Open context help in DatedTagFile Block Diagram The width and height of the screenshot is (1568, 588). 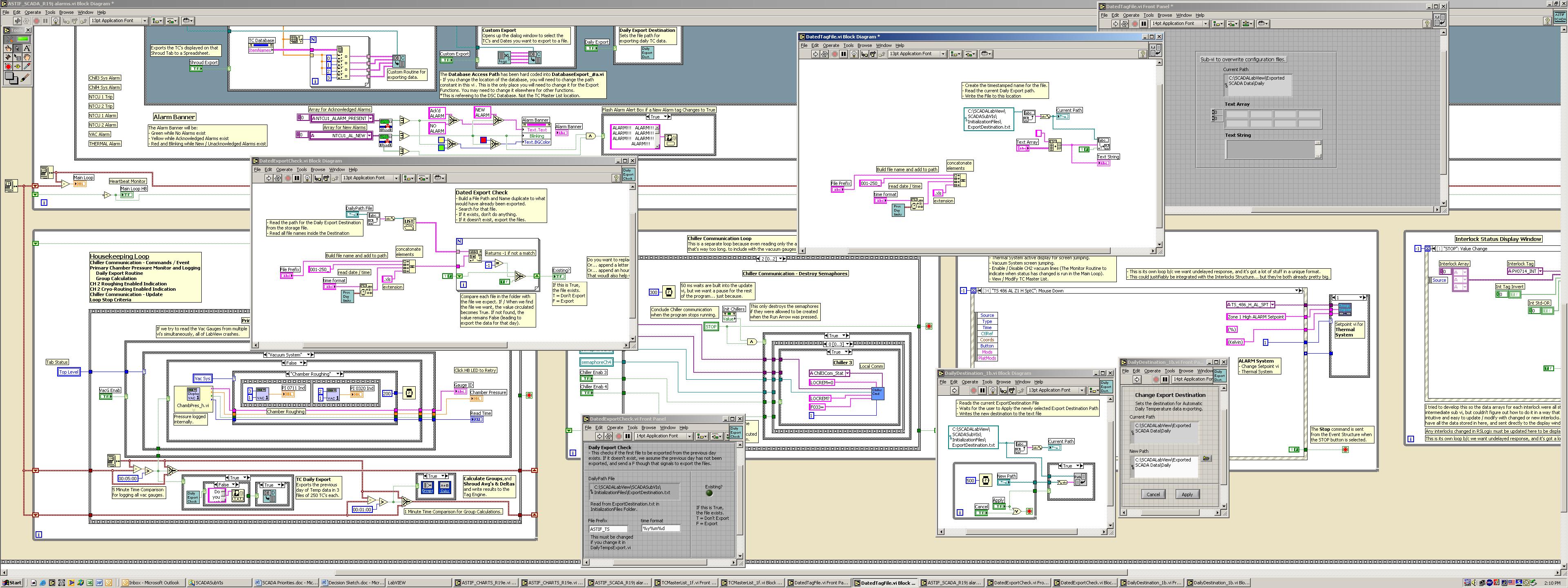pyautogui.click(x=1143, y=54)
